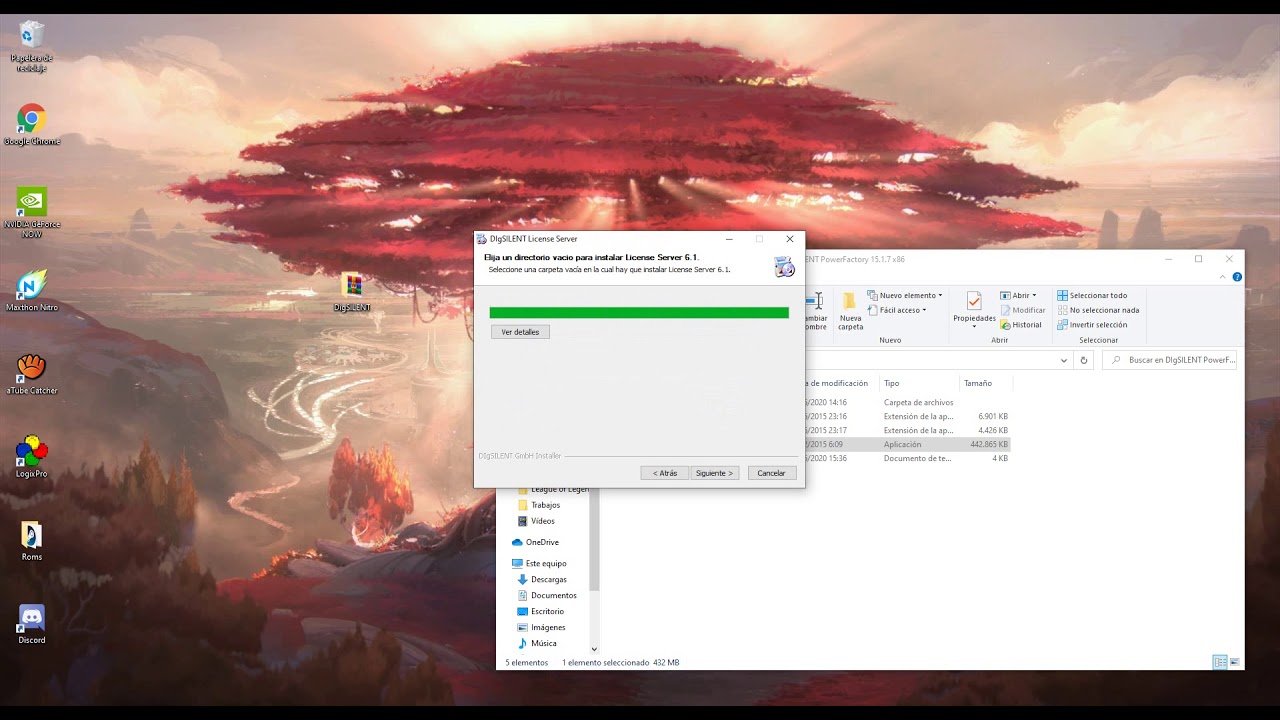Open OneDrive in the navigation pane

point(535,542)
